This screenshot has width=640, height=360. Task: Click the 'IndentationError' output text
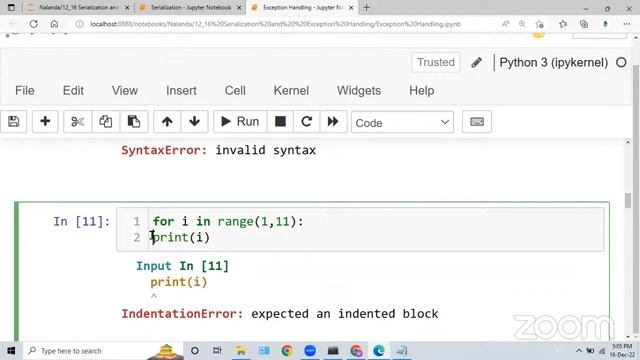(x=182, y=314)
